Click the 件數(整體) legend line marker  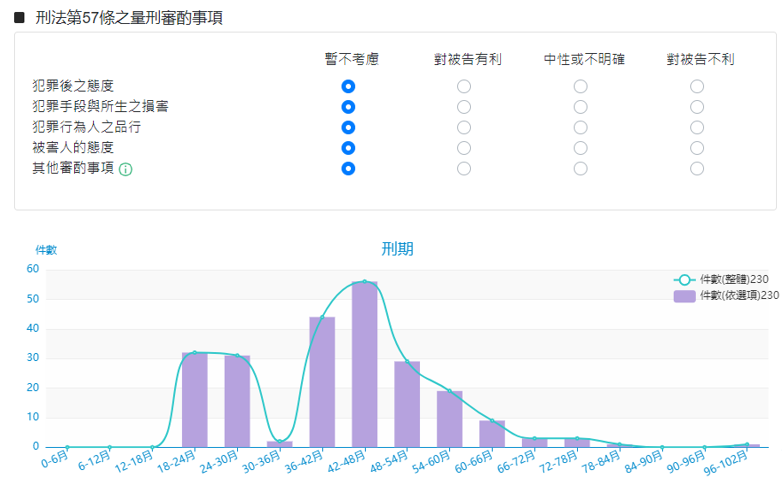pos(685,279)
